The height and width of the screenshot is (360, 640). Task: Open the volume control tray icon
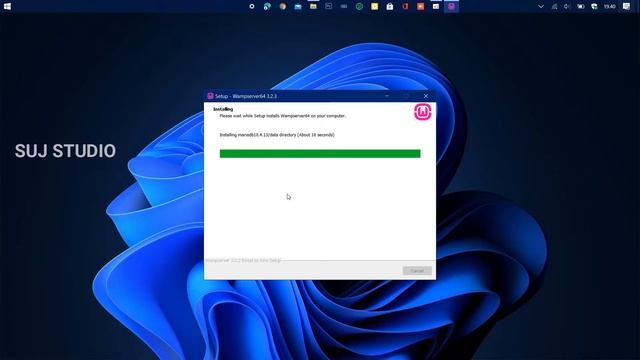point(567,6)
